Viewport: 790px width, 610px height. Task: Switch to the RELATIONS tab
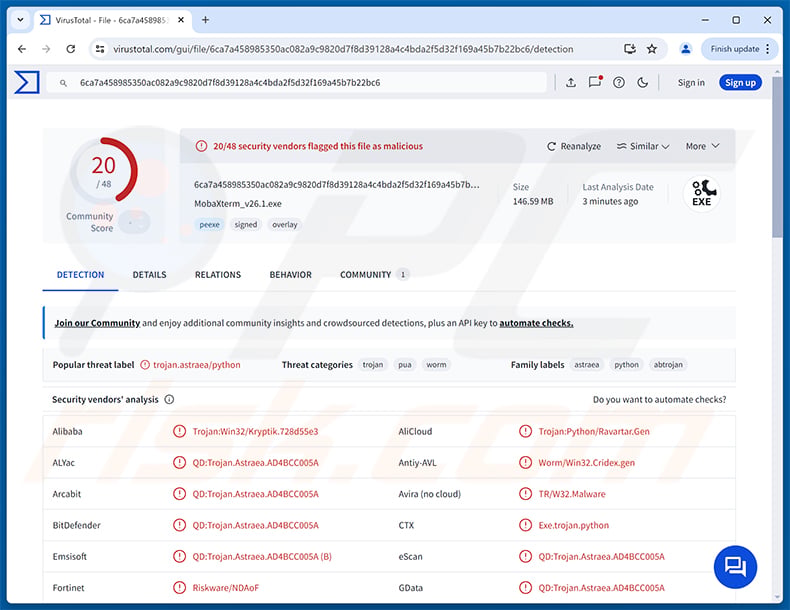pos(218,275)
